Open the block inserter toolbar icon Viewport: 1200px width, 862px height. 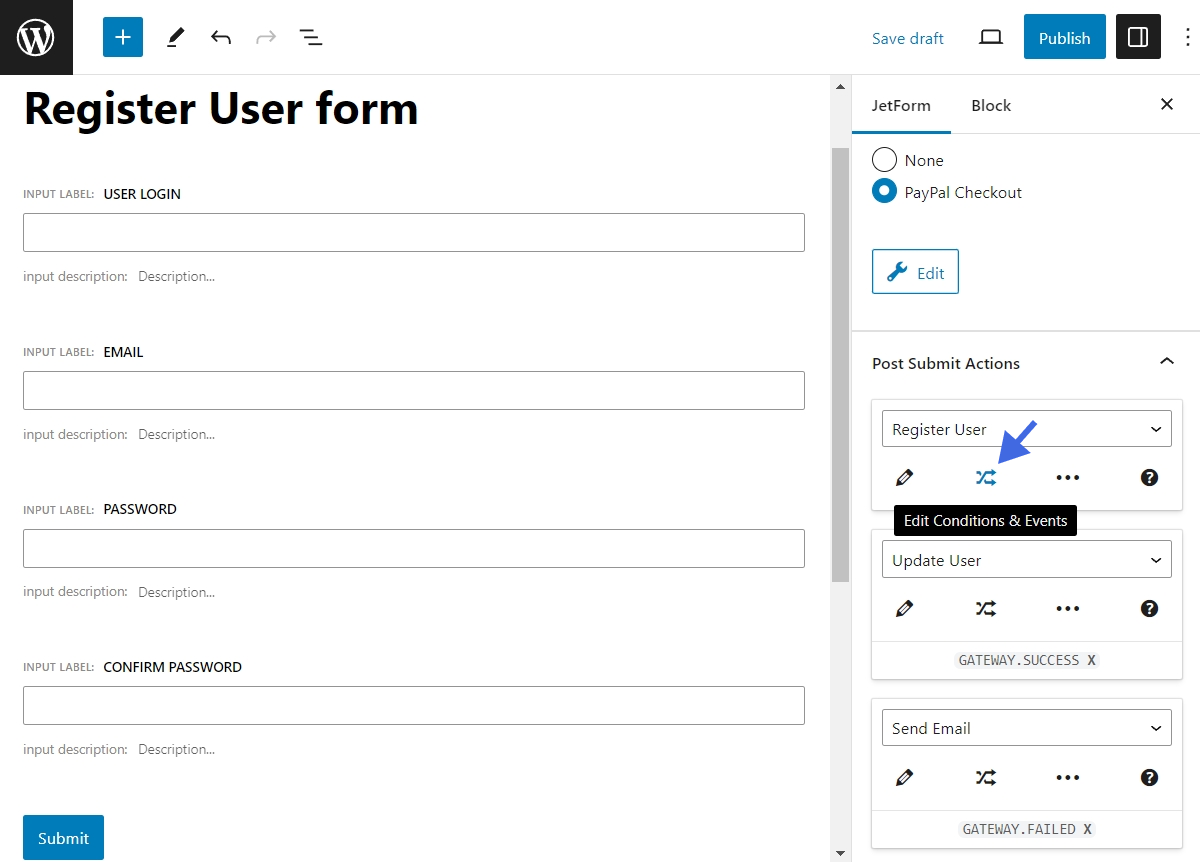click(122, 37)
